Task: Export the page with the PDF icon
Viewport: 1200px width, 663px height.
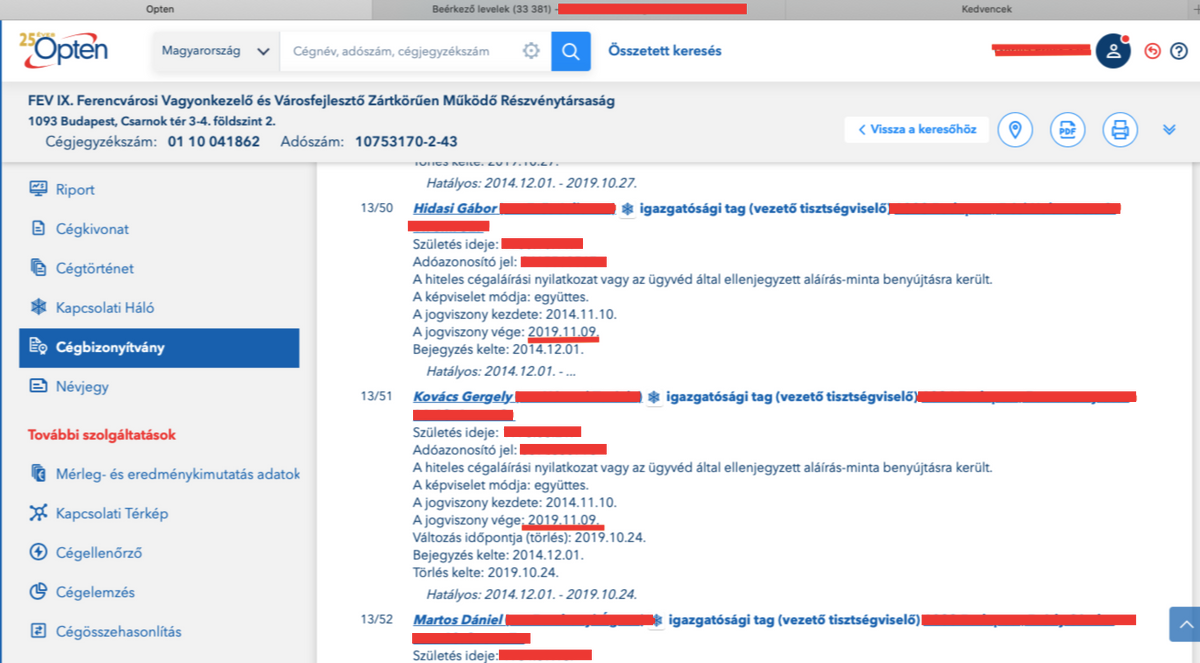Action: (1067, 130)
